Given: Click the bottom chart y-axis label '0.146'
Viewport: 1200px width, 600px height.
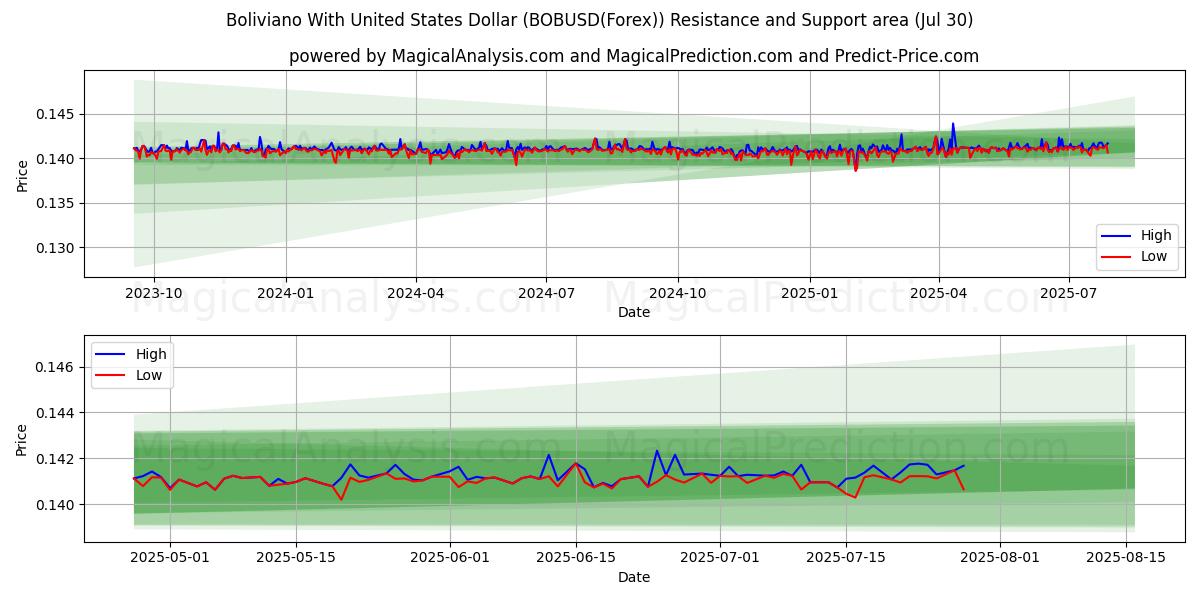Looking at the screenshot, I should click(x=57, y=368).
